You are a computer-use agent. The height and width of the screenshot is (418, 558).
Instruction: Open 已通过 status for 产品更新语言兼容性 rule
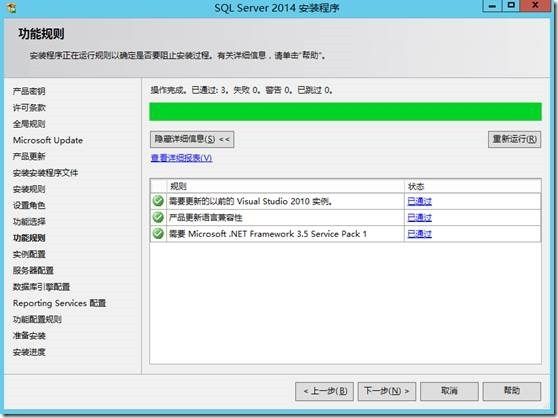420,217
